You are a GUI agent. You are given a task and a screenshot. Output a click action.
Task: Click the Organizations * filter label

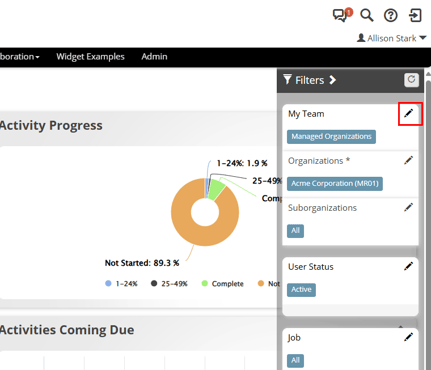(x=319, y=161)
